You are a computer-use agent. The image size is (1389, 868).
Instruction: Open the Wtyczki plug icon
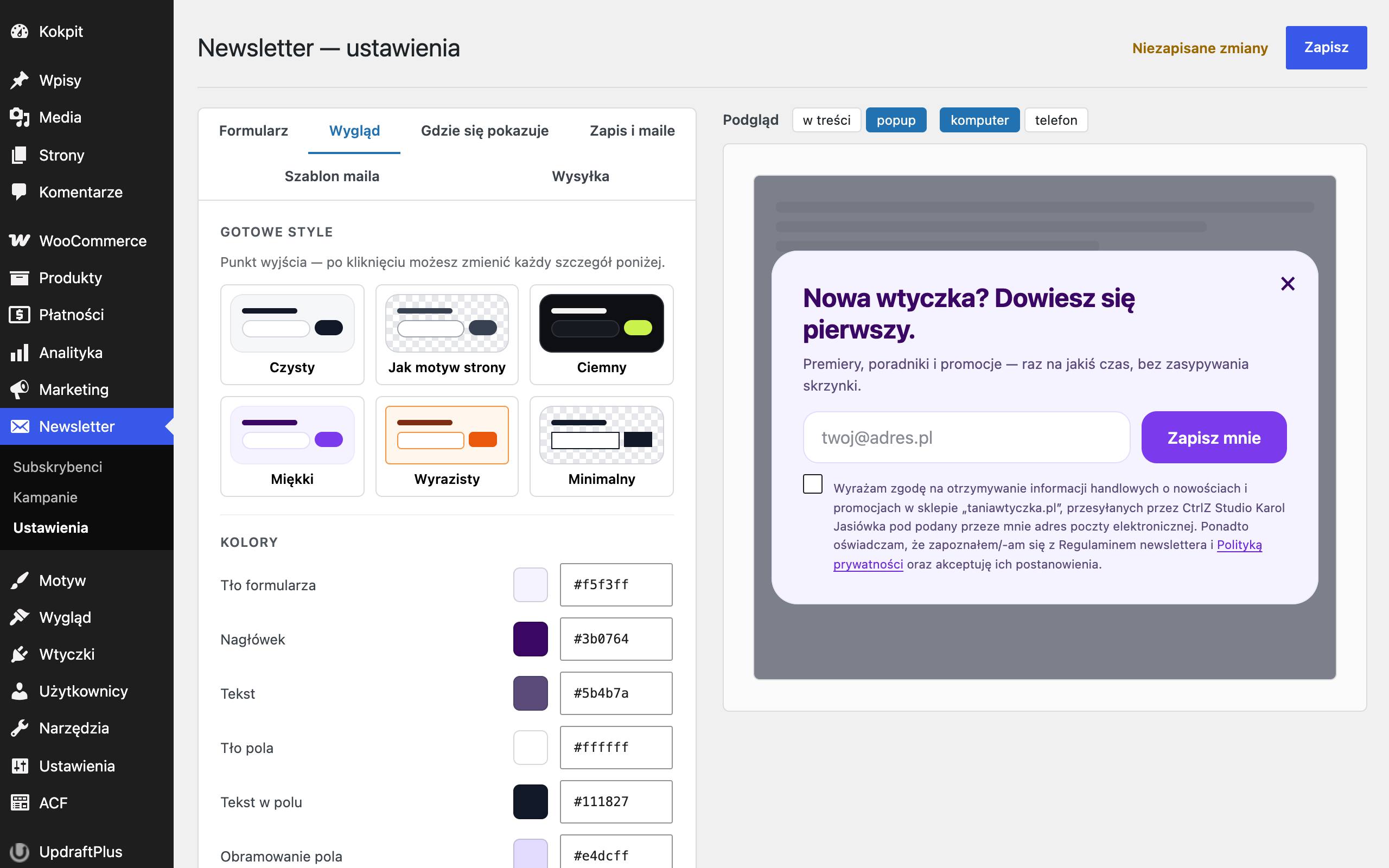(x=20, y=654)
